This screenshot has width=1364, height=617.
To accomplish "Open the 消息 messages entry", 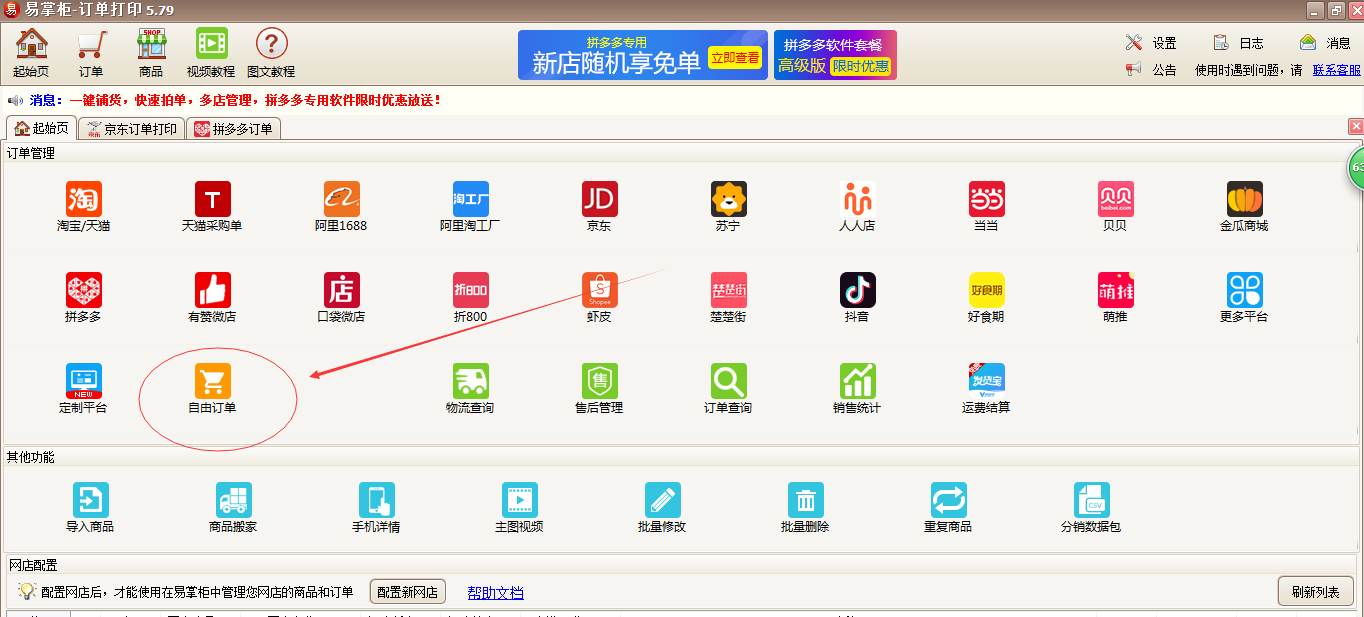I will click(x=1325, y=43).
